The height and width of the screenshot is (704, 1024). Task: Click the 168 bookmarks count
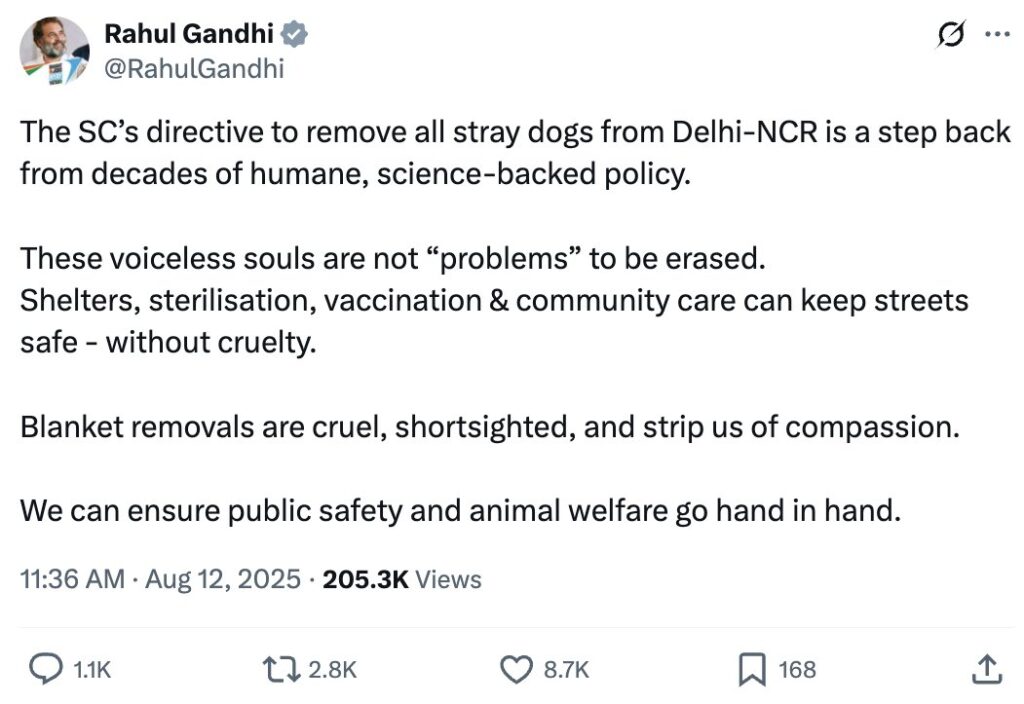[x=797, y=669]
